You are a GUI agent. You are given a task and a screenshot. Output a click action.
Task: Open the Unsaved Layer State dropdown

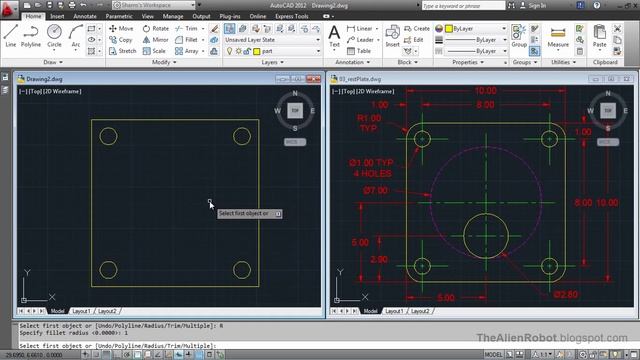pos(273,40)
